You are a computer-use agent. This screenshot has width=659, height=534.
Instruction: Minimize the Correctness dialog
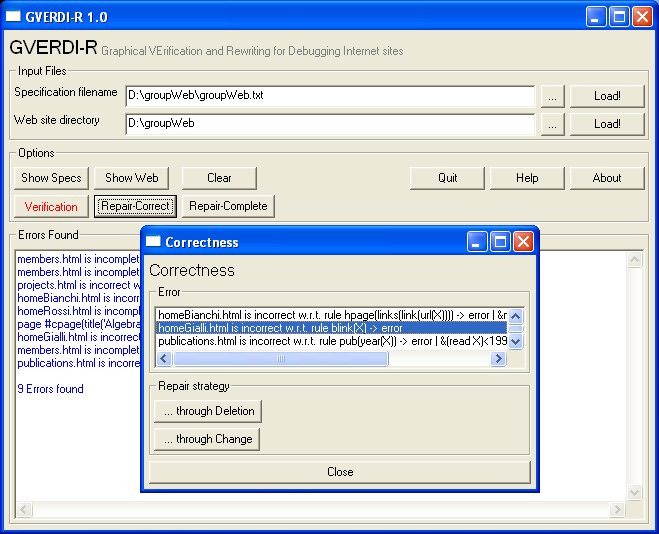pos(477,242)
